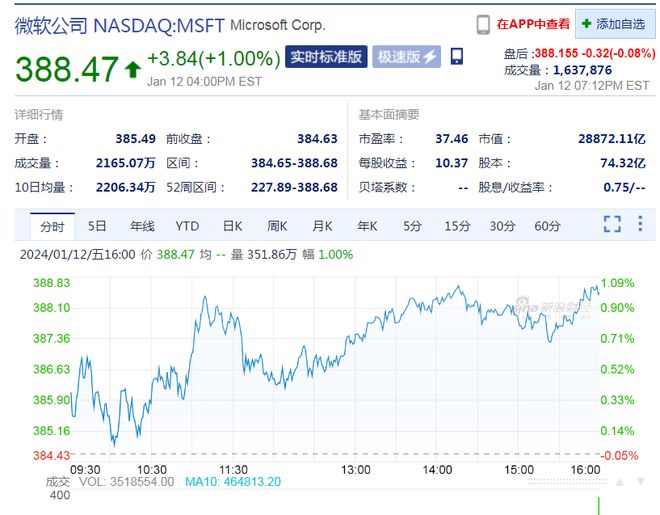
Task: Show the YTD chart tab
Action: (187, 226)
